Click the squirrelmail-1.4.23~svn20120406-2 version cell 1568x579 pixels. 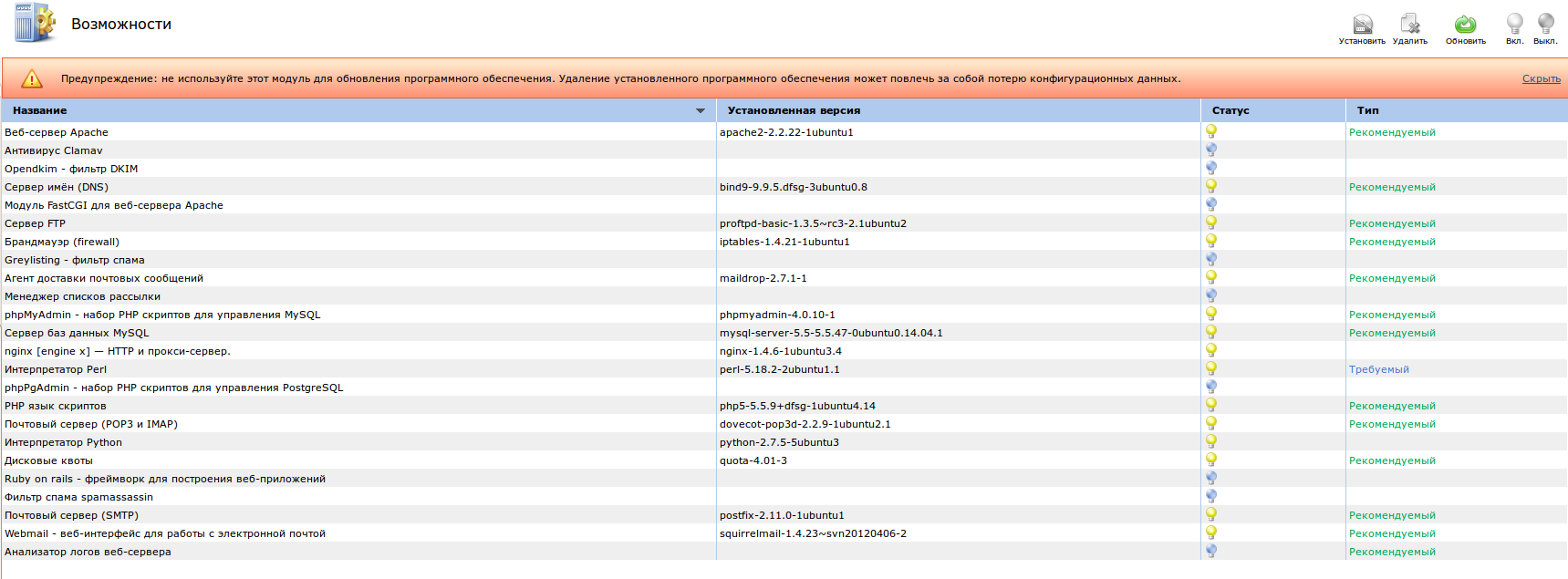pos(813,533)
